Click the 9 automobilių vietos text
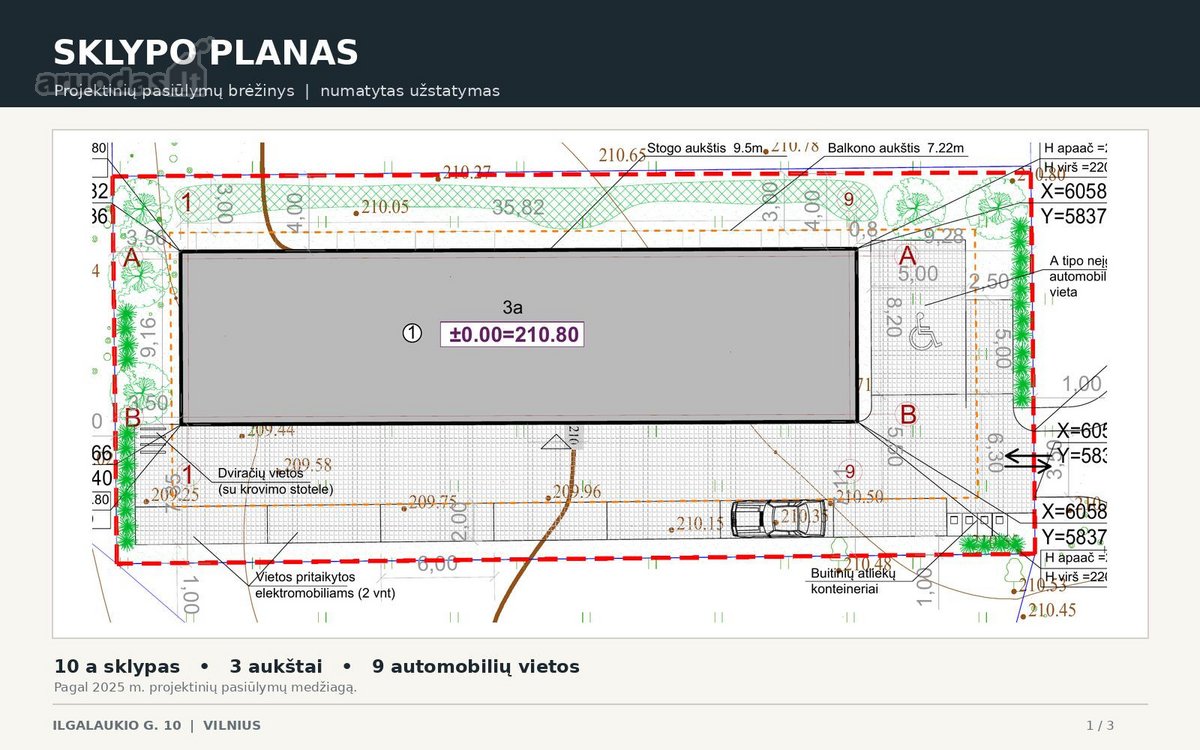Screen dimensions: 1200x750 click(x=476, y=666)
